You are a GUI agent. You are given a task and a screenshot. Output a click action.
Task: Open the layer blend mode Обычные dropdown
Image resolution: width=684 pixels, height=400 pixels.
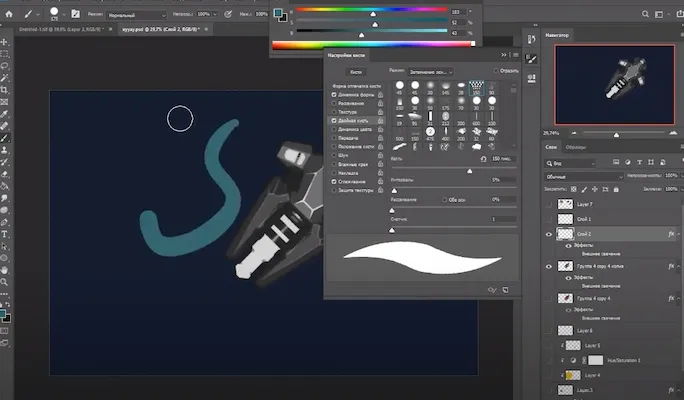point(583,175)
